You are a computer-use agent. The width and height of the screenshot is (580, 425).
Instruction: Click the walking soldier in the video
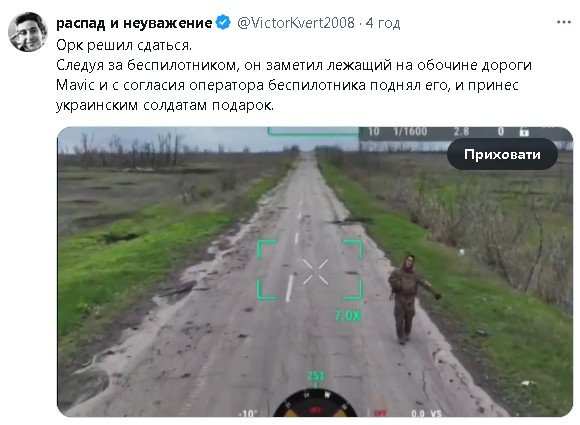click(409, 299)
